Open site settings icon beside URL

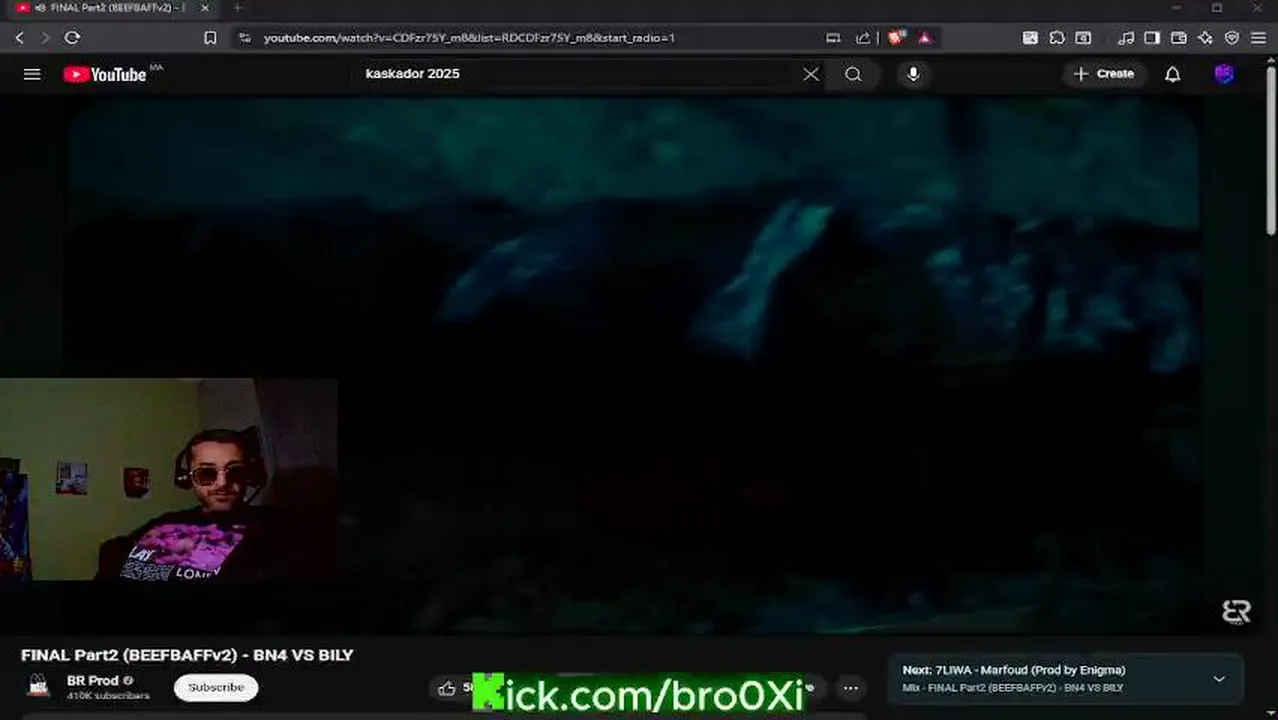click(244, 38)
